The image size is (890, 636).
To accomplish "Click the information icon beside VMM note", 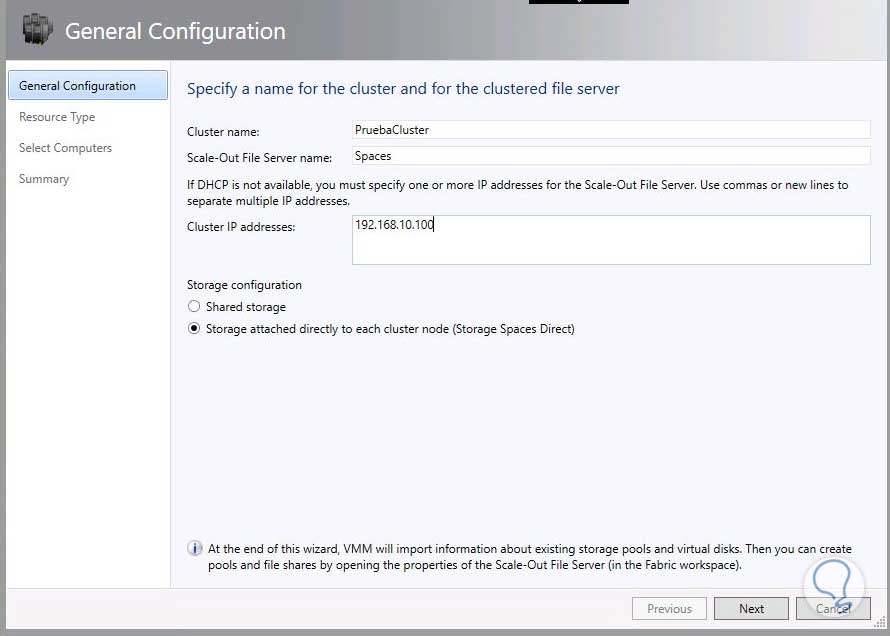I will point(194,549).
